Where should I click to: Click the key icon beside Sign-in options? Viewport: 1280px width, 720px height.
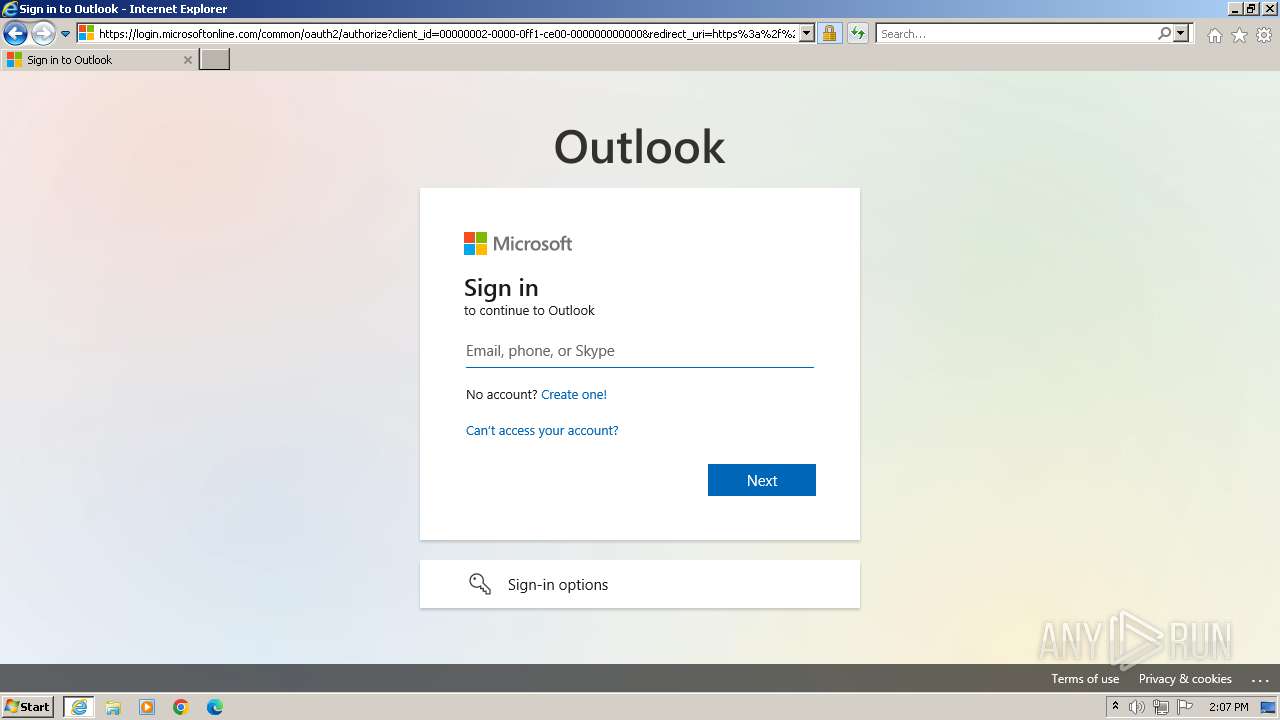[x=480, y=584]
